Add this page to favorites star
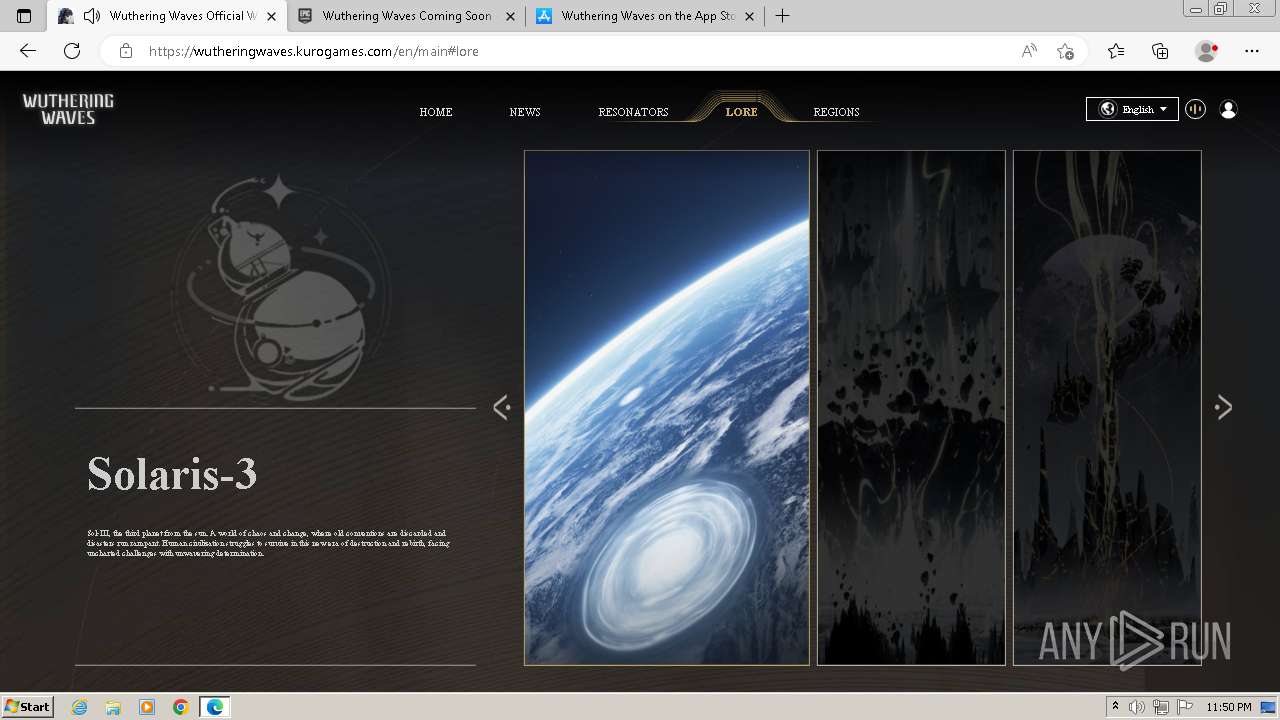Screen dimensions: 1280x720 [x=1065, y=51]
